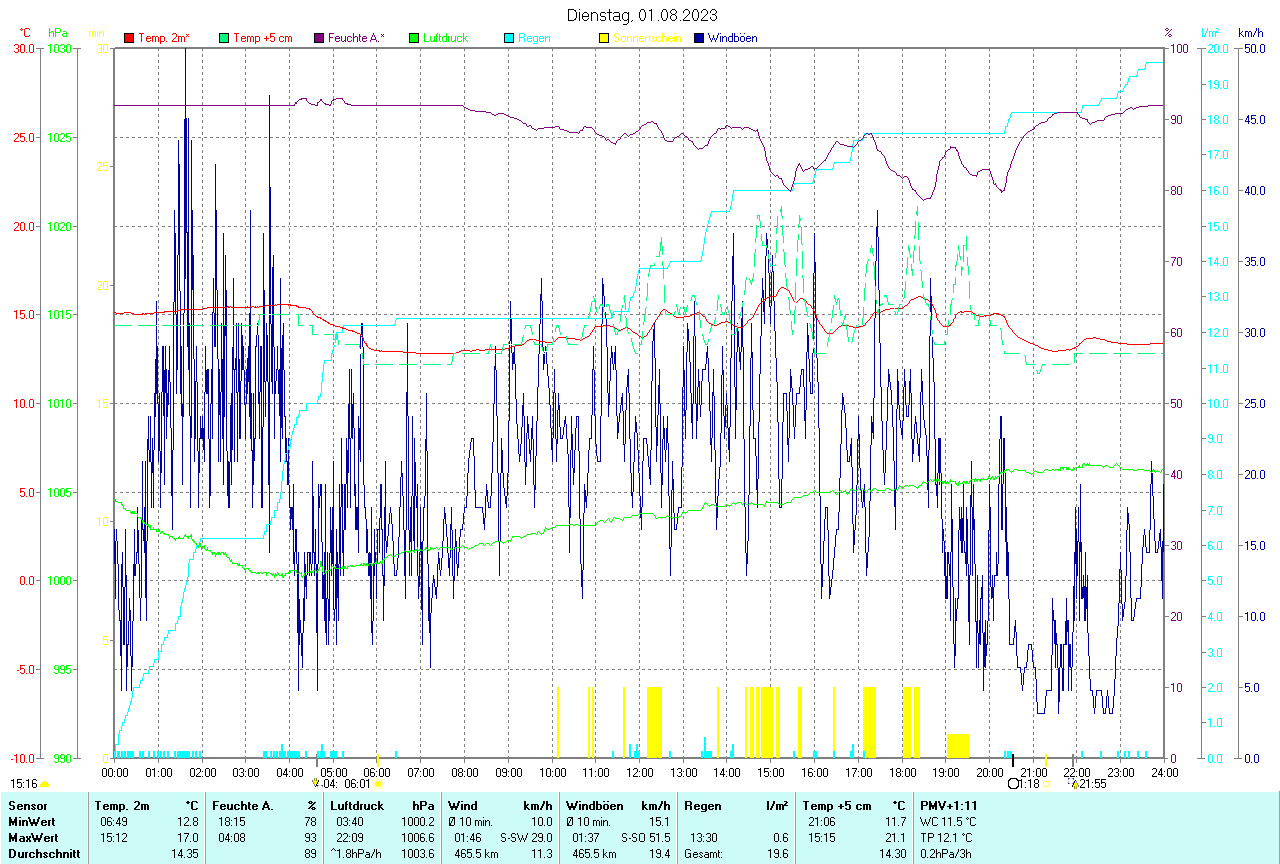Image resolution: width=1280 pixels, height=864 pixels.
Task: Click the 'Luftdruck' table column header
Action: [x=357, y=805]
